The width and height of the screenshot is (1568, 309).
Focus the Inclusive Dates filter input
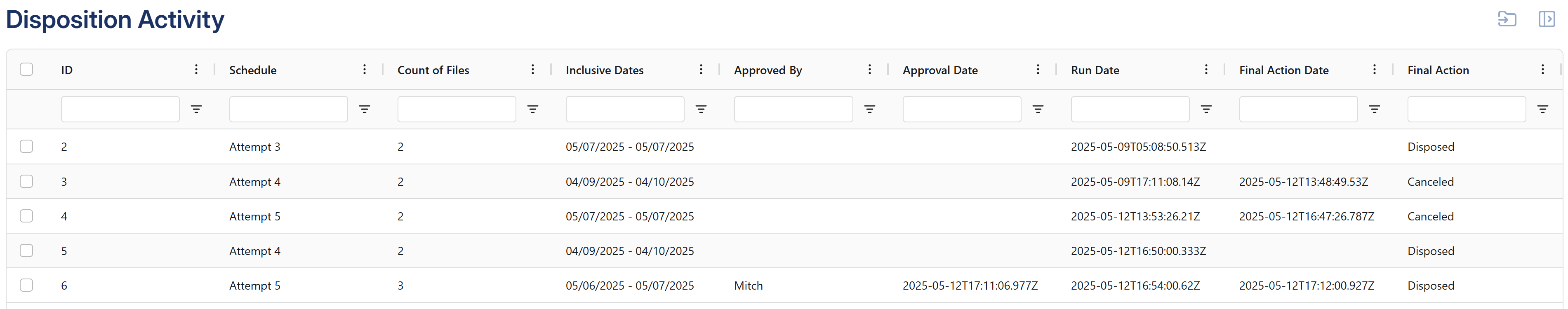coord(624,110)
